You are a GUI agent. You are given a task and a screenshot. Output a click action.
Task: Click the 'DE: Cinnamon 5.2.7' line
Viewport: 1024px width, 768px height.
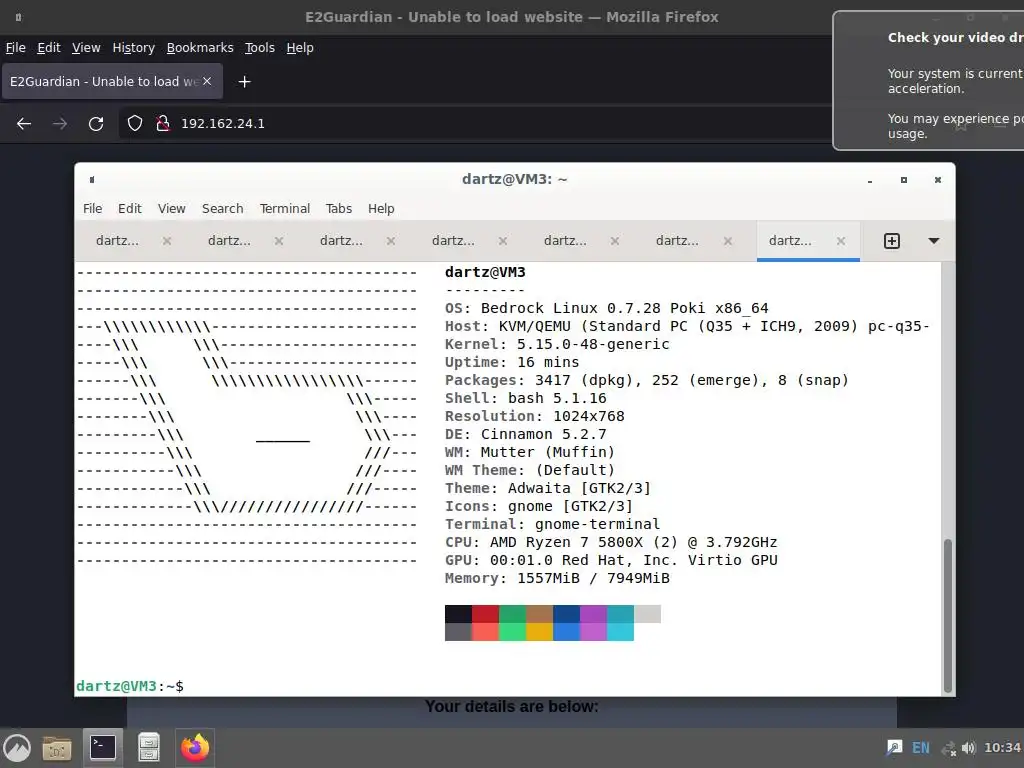(526, 434)
